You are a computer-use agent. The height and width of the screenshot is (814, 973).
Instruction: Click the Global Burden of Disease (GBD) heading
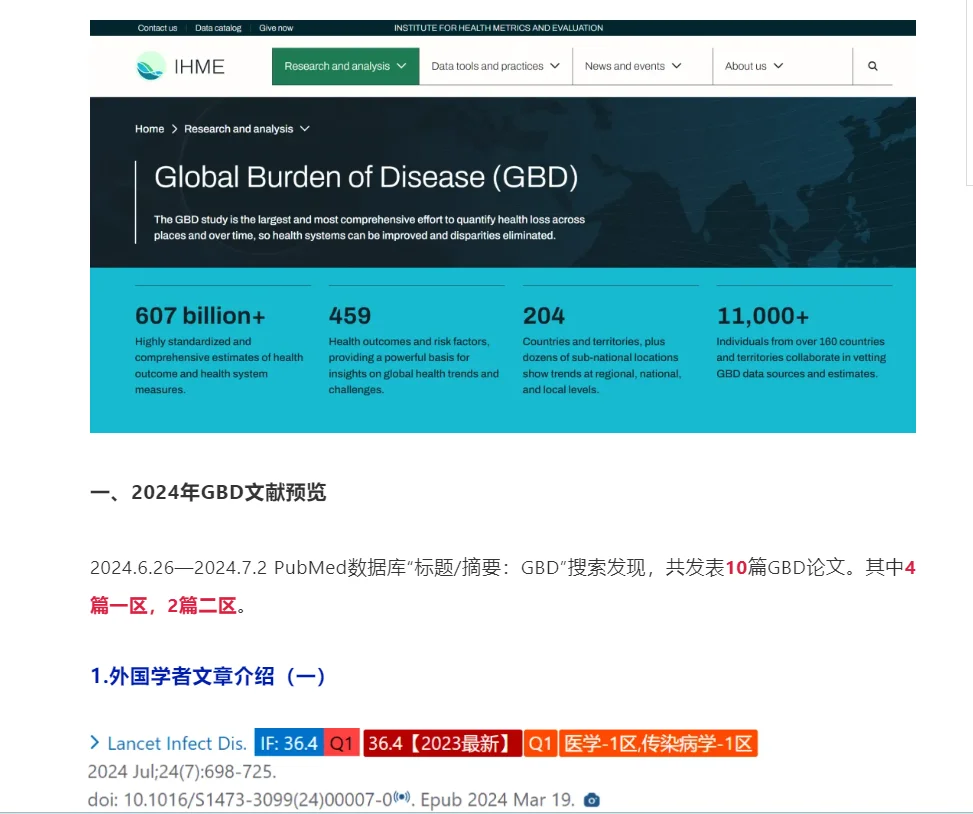coord(366,177)
